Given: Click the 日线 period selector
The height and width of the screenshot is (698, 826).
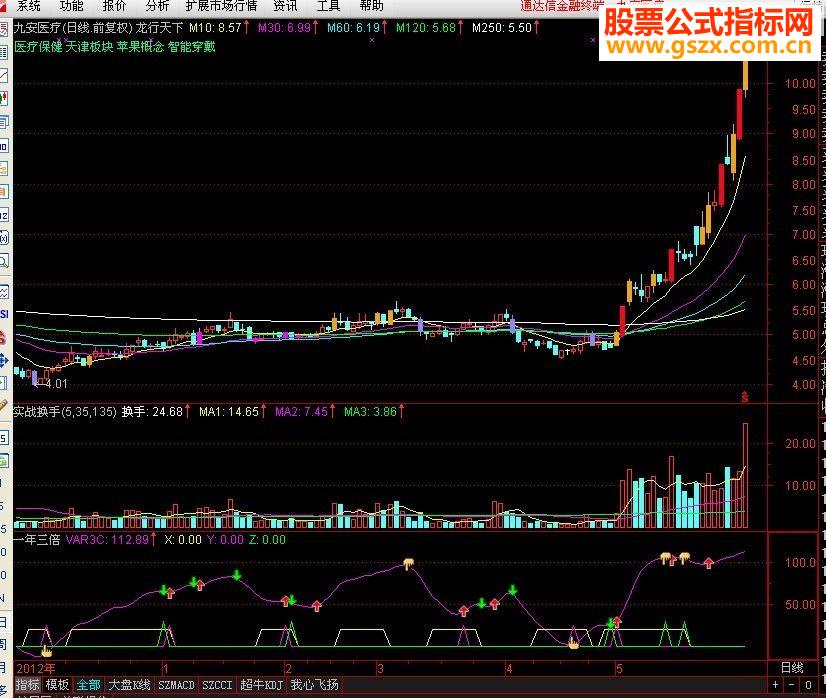Looking at the screenshot, I should click(x=792, y=668).
